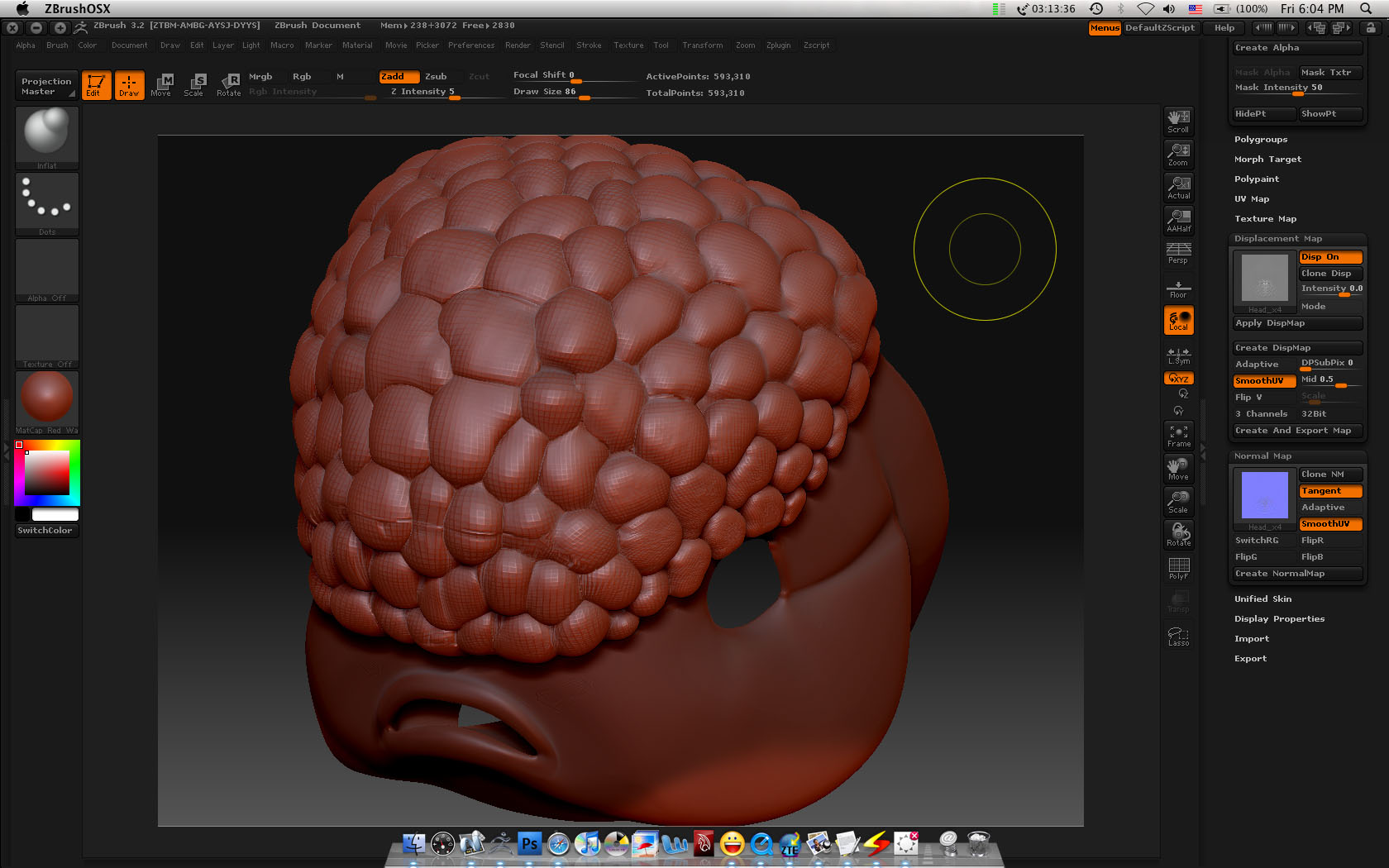Select the Rotate tool in top shelf

(x=229, y=84)
